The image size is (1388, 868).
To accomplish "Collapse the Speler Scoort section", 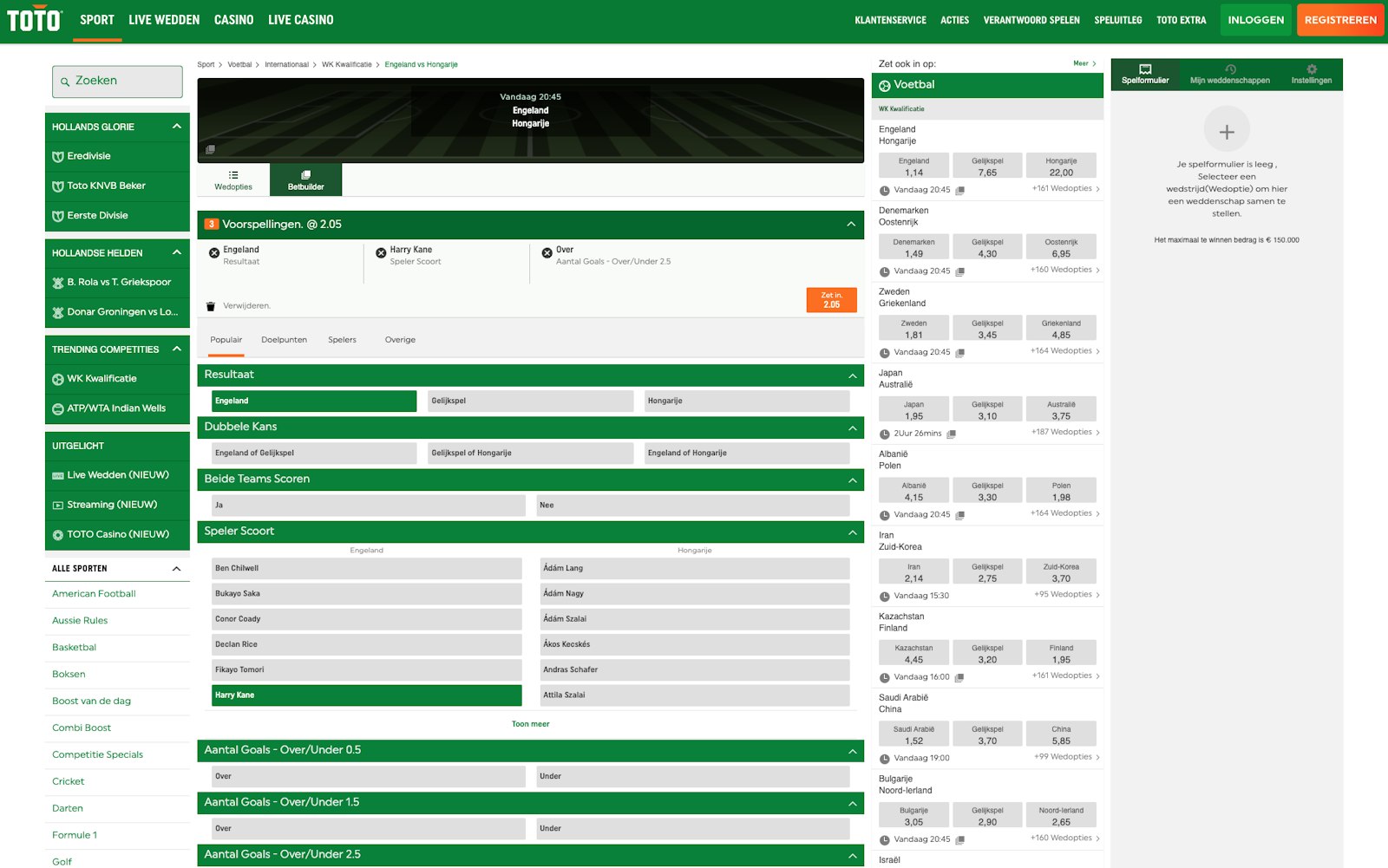I will coord(851,532).
